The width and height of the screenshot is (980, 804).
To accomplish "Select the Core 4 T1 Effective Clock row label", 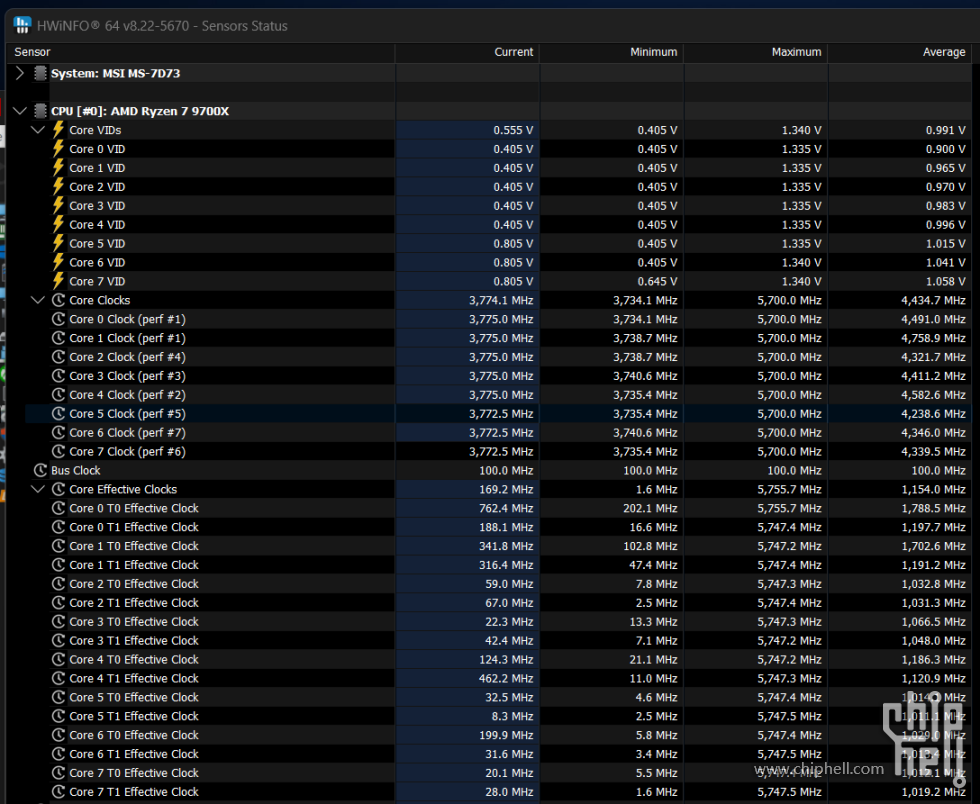I will pyautogui.click(x=134, y=678).
